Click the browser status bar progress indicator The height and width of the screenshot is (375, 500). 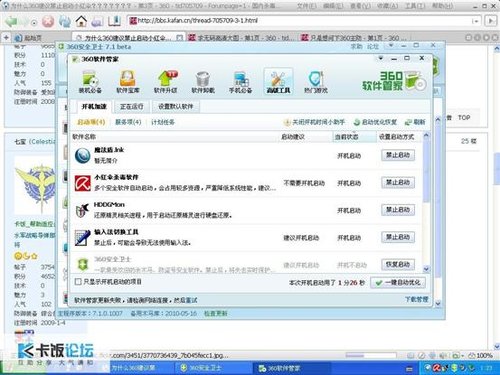click(x=371, y=356)
